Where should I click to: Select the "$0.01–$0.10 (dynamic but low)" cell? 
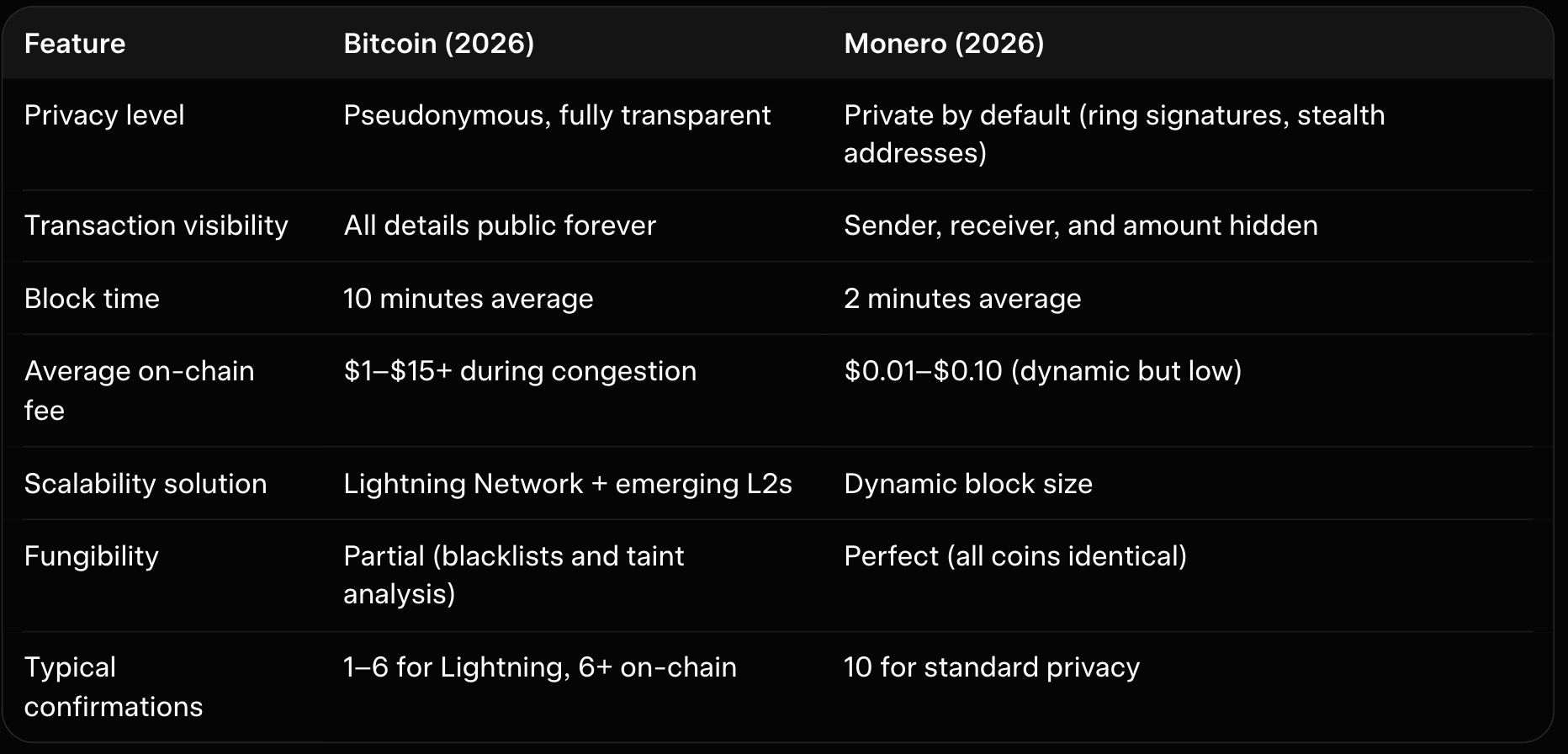point(1042,371)
